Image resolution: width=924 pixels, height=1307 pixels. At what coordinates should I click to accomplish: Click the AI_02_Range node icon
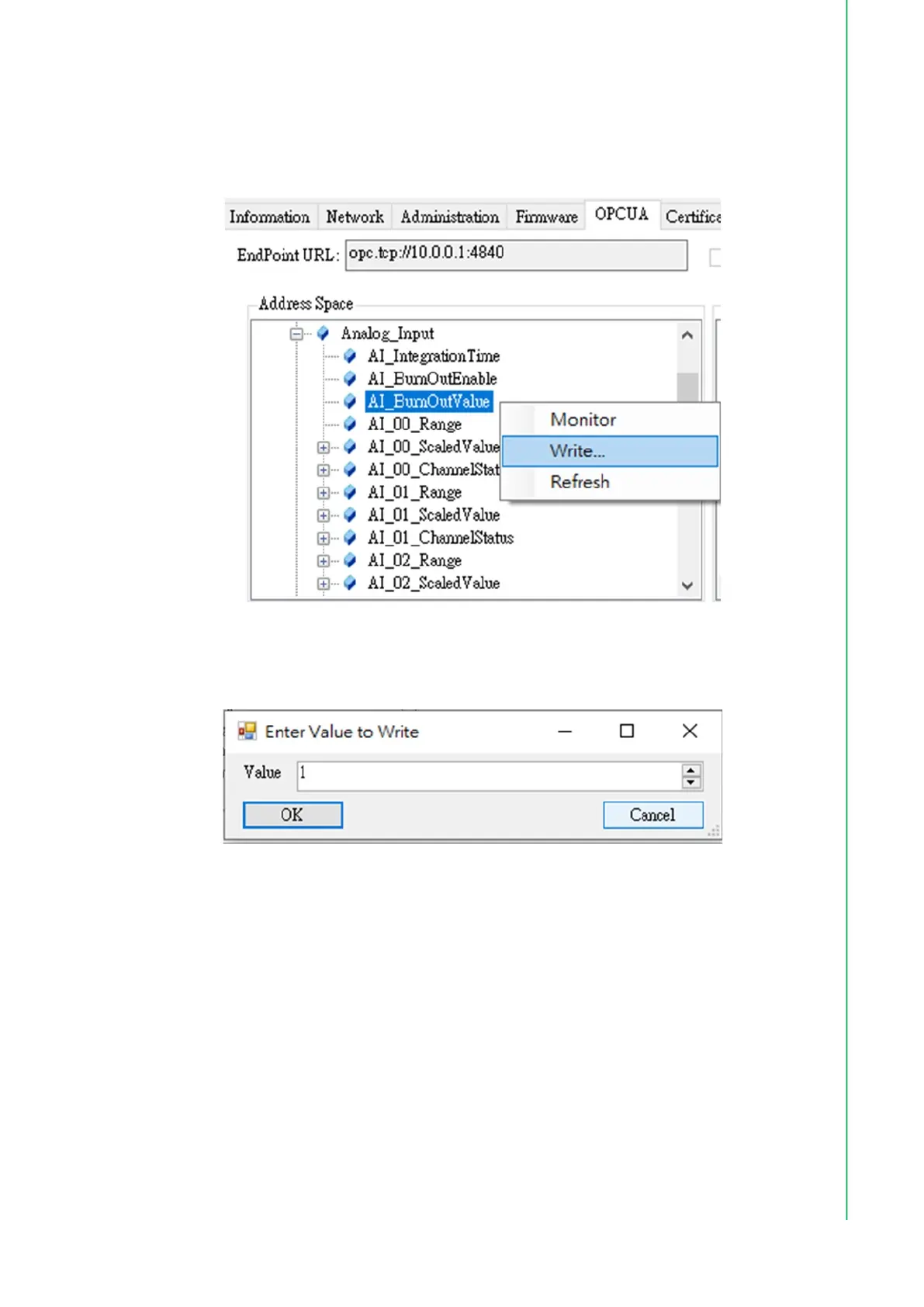(x=350, y=560)
